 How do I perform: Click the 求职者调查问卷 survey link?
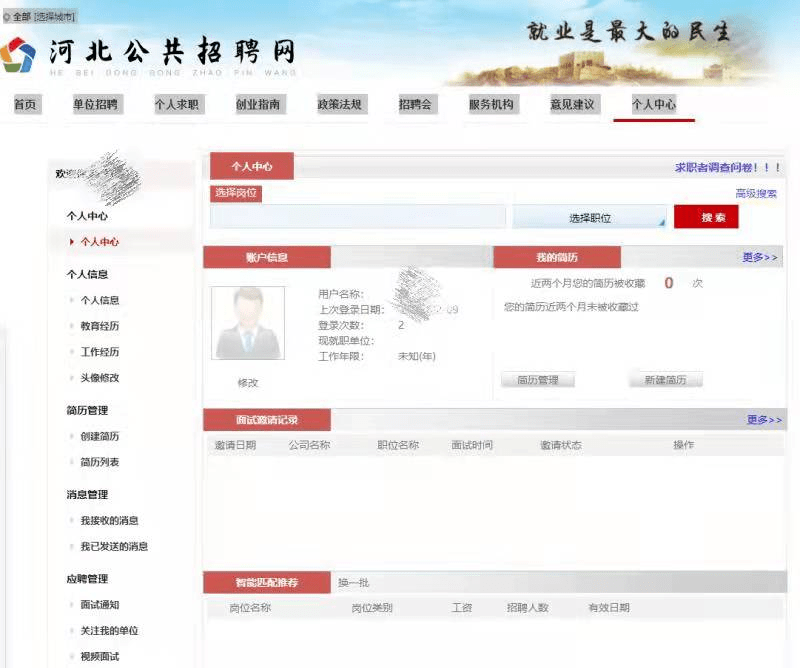tap(713, 167)
